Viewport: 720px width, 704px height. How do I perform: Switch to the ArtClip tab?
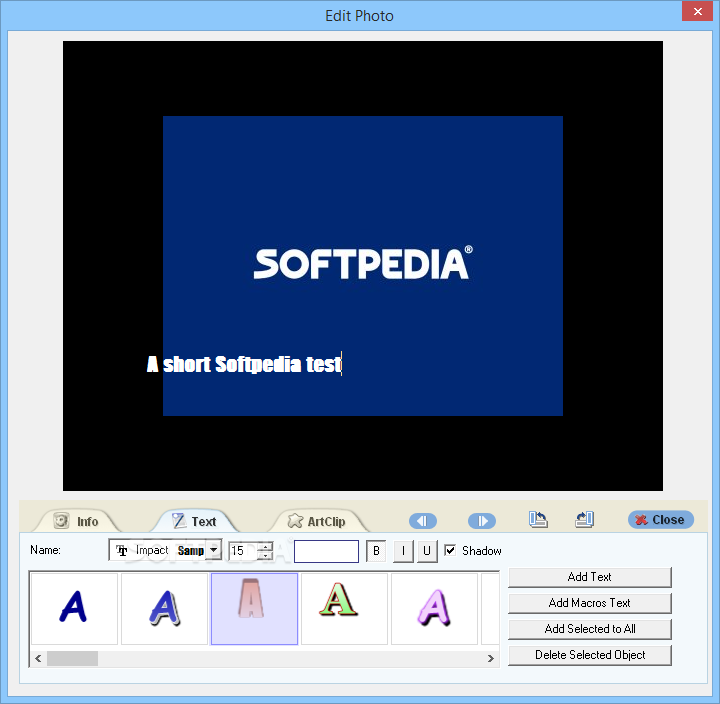(317, 521)
